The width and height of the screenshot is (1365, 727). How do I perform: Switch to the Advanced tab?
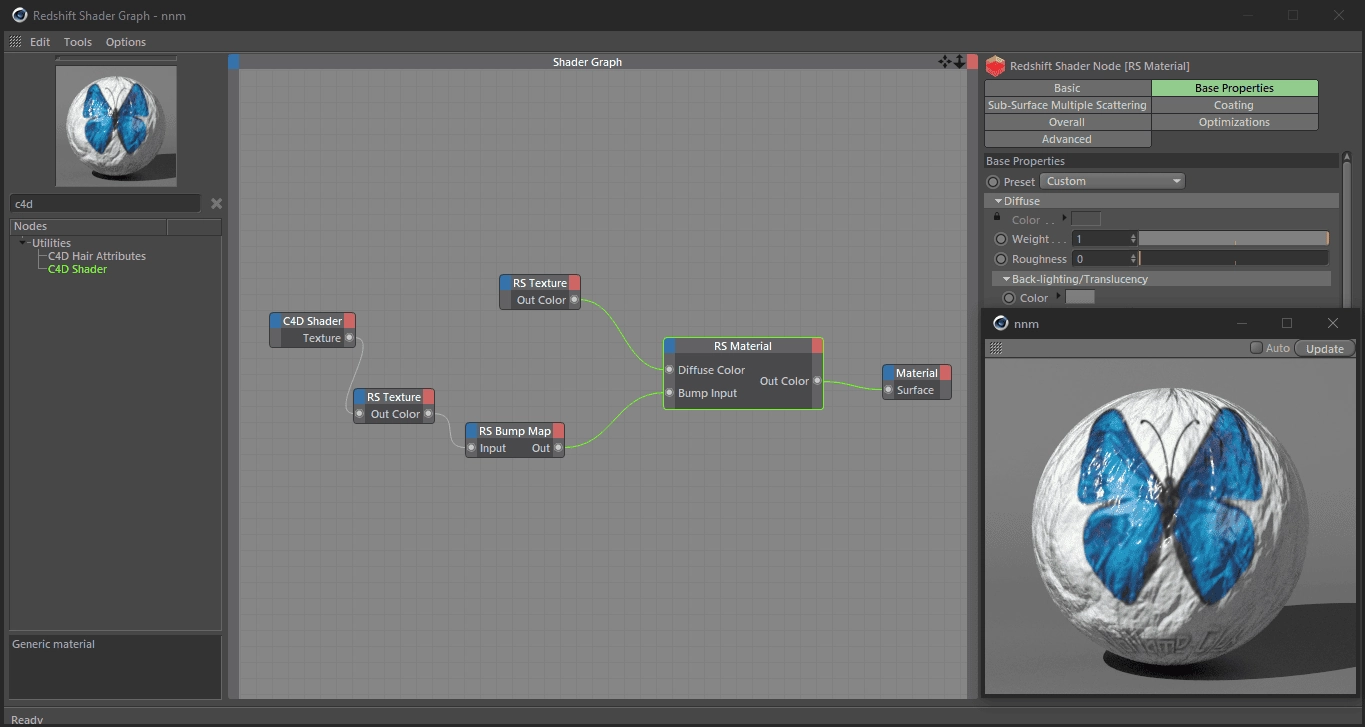tap(1067, 139)
